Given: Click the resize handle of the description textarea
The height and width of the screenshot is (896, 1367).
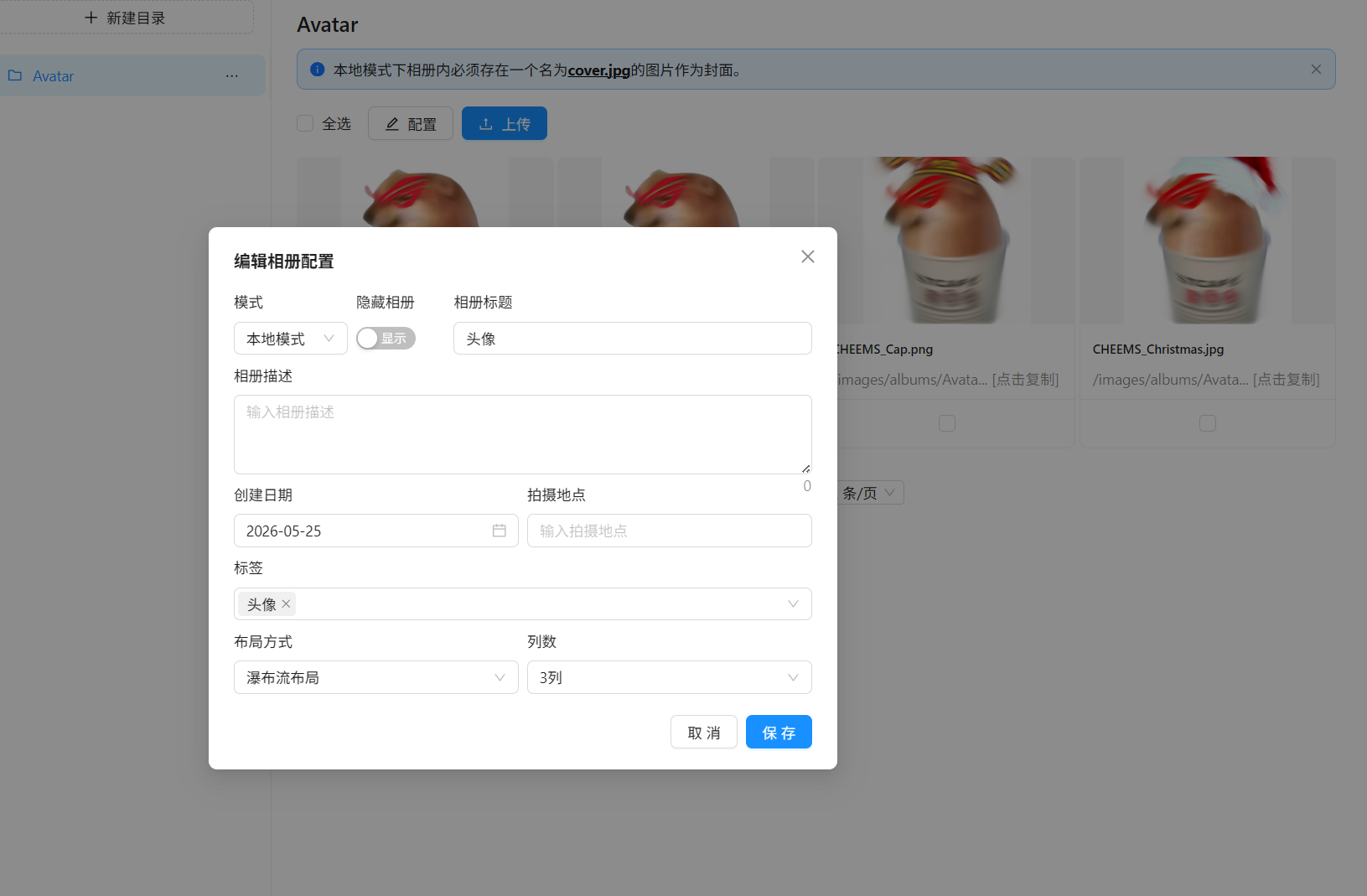Looking at the screenshot, I should (x=805, y=469).
